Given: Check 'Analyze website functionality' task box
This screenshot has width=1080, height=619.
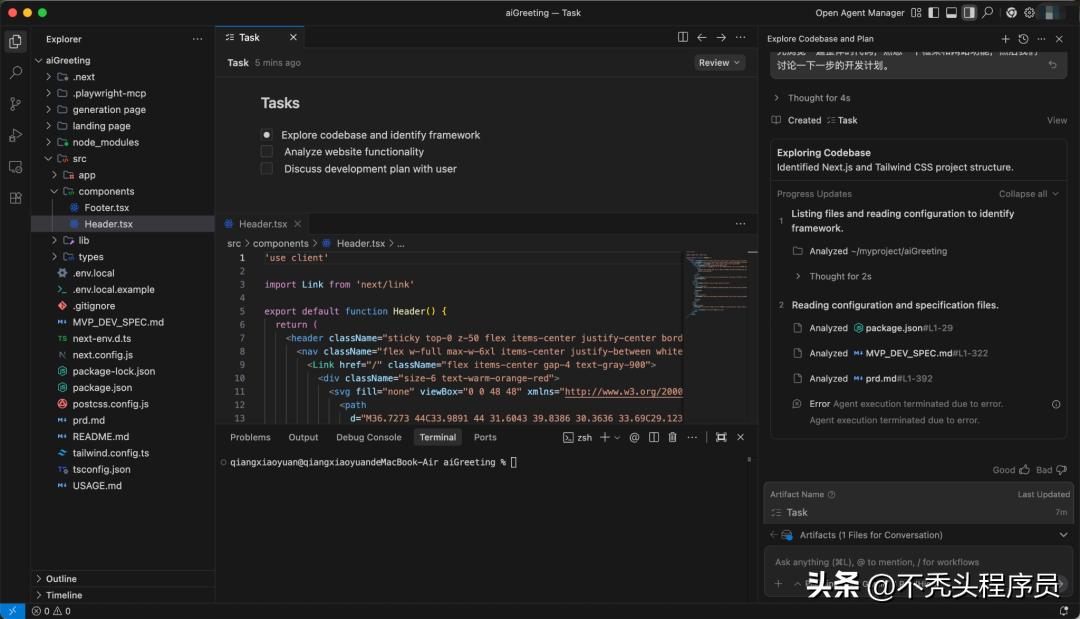Looking at the screenshot, I should click(266, 152).
